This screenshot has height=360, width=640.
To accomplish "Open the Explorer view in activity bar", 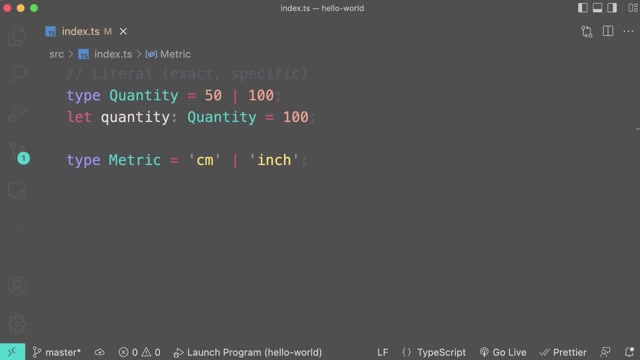I will [17, 36].
